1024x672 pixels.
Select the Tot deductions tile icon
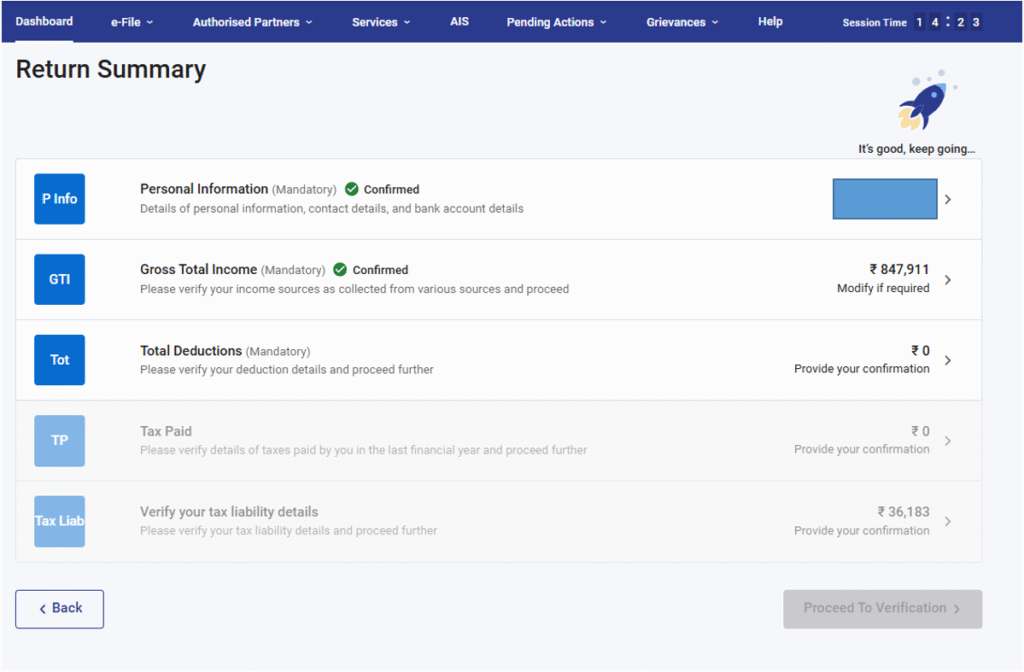59,360
